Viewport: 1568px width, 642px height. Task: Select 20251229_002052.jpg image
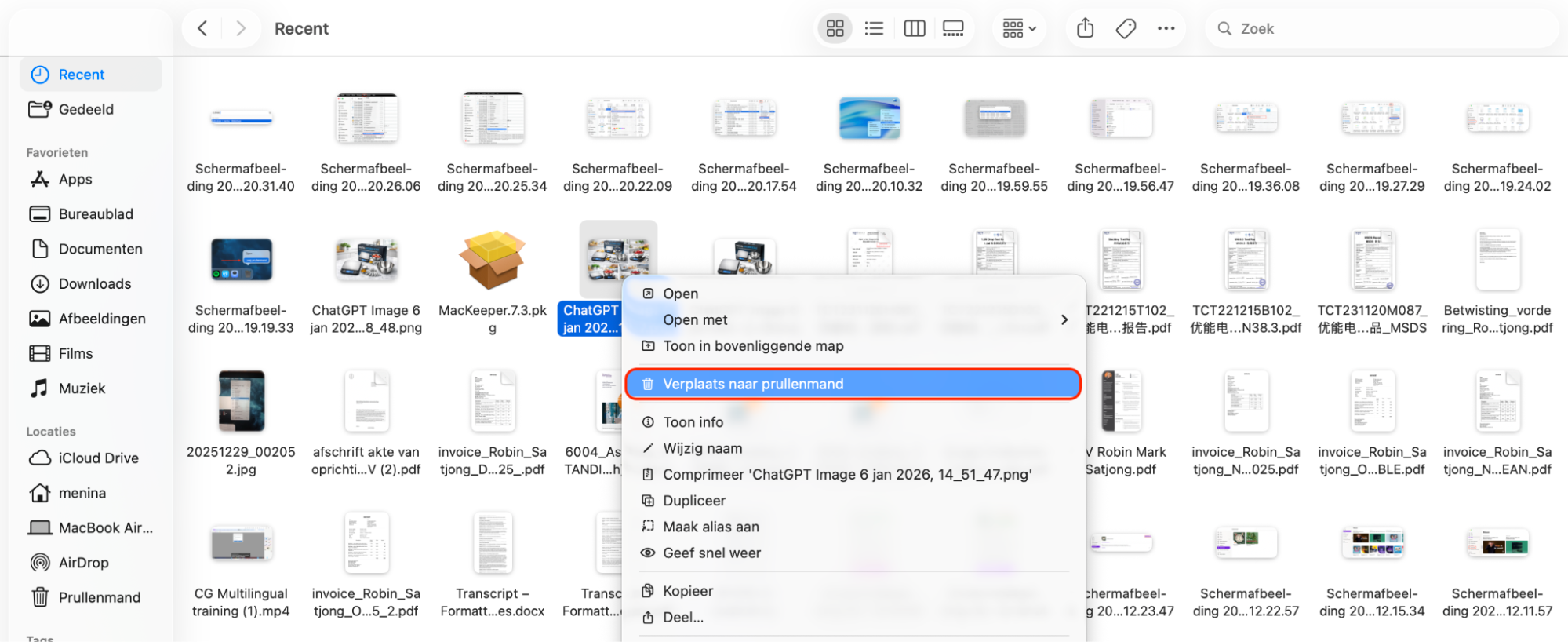241,401
